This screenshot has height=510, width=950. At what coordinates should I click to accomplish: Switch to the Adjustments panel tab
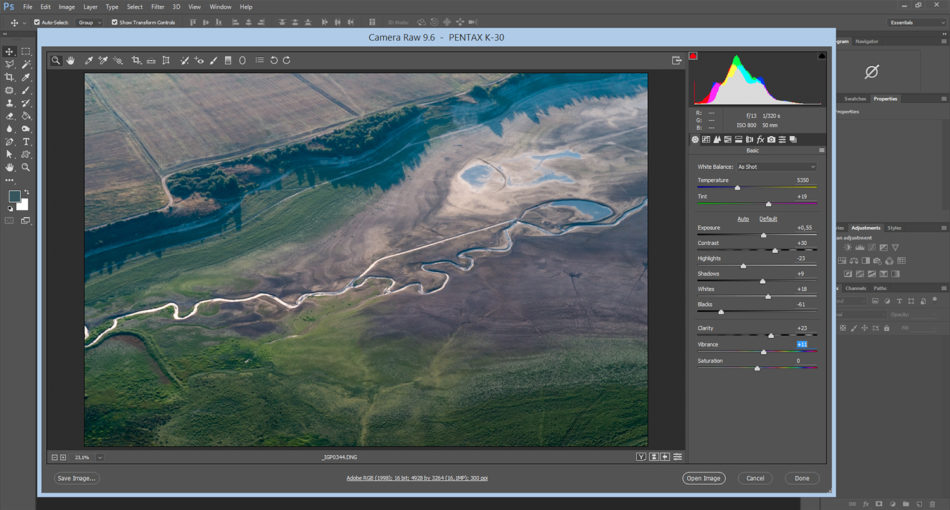[865, 228]
